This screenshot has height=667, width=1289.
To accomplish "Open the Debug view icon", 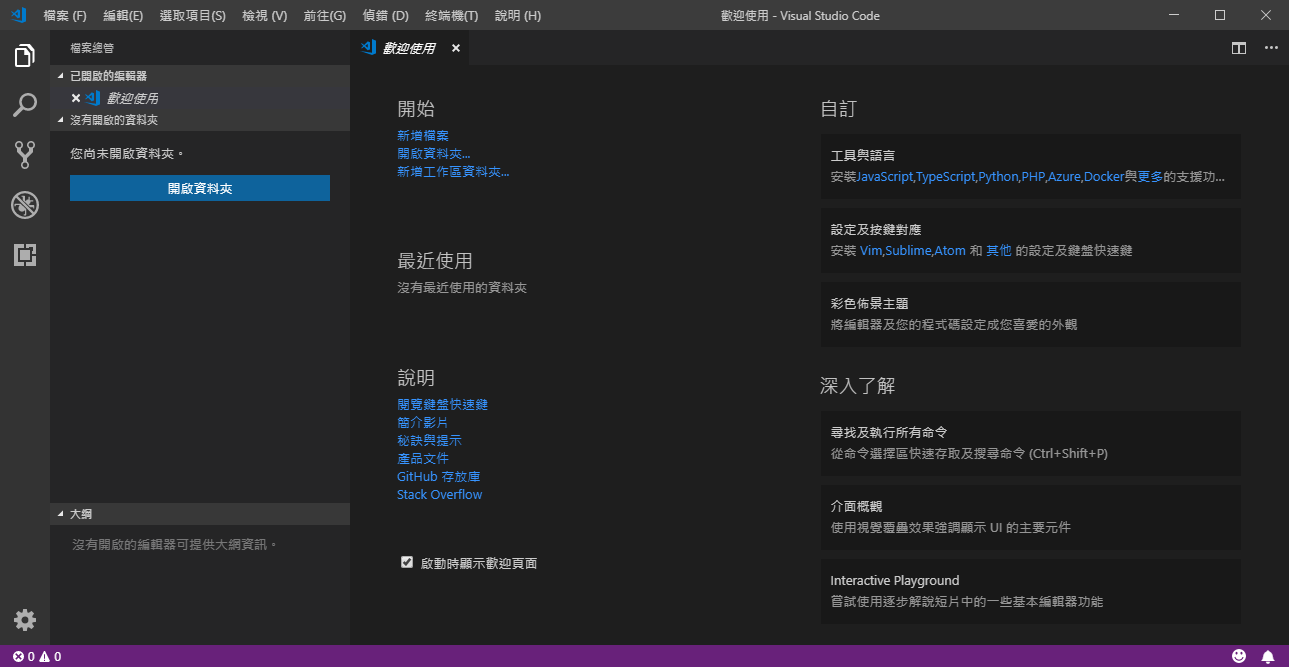I will (x=25, y=205).
